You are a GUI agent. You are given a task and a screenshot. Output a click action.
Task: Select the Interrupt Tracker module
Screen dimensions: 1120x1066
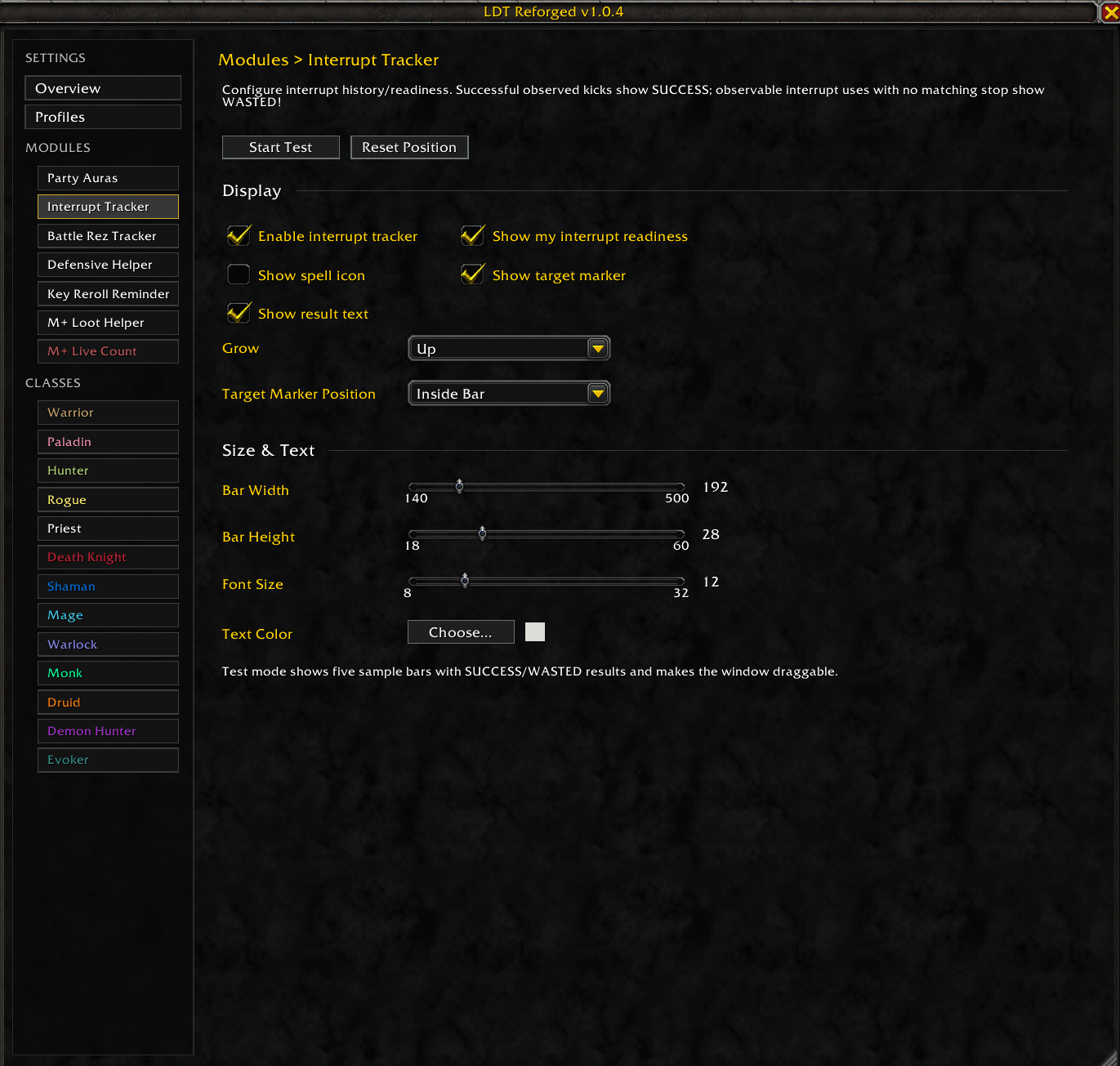click(x=108, y=207)
